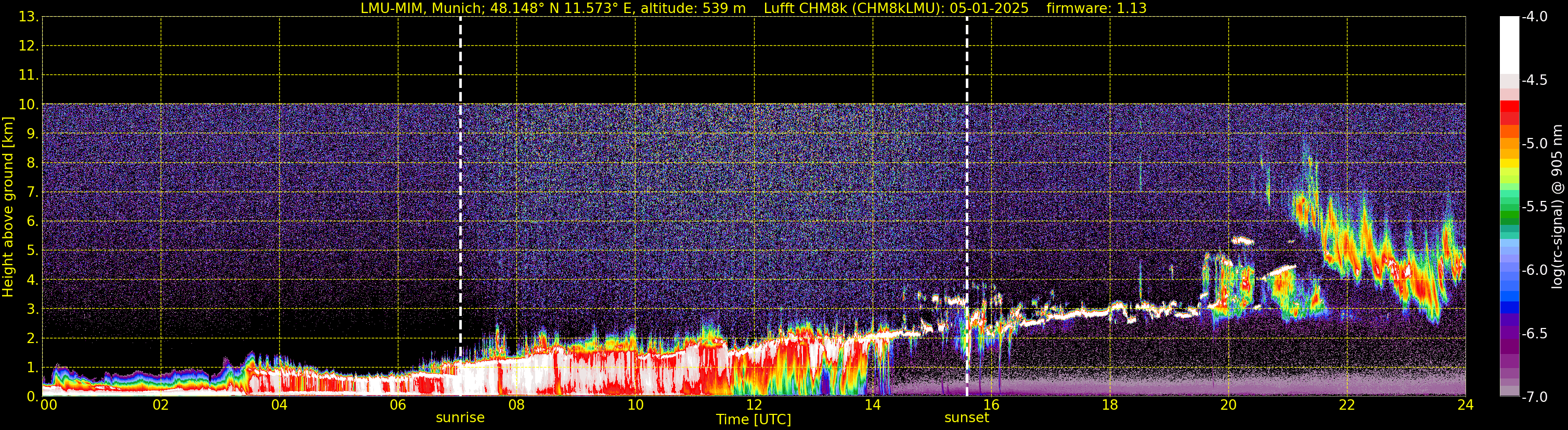This screenshot has height=430, width=1568.
Task: Click the 'sunset' label below the time axis
Action: [x=967, y=418]
